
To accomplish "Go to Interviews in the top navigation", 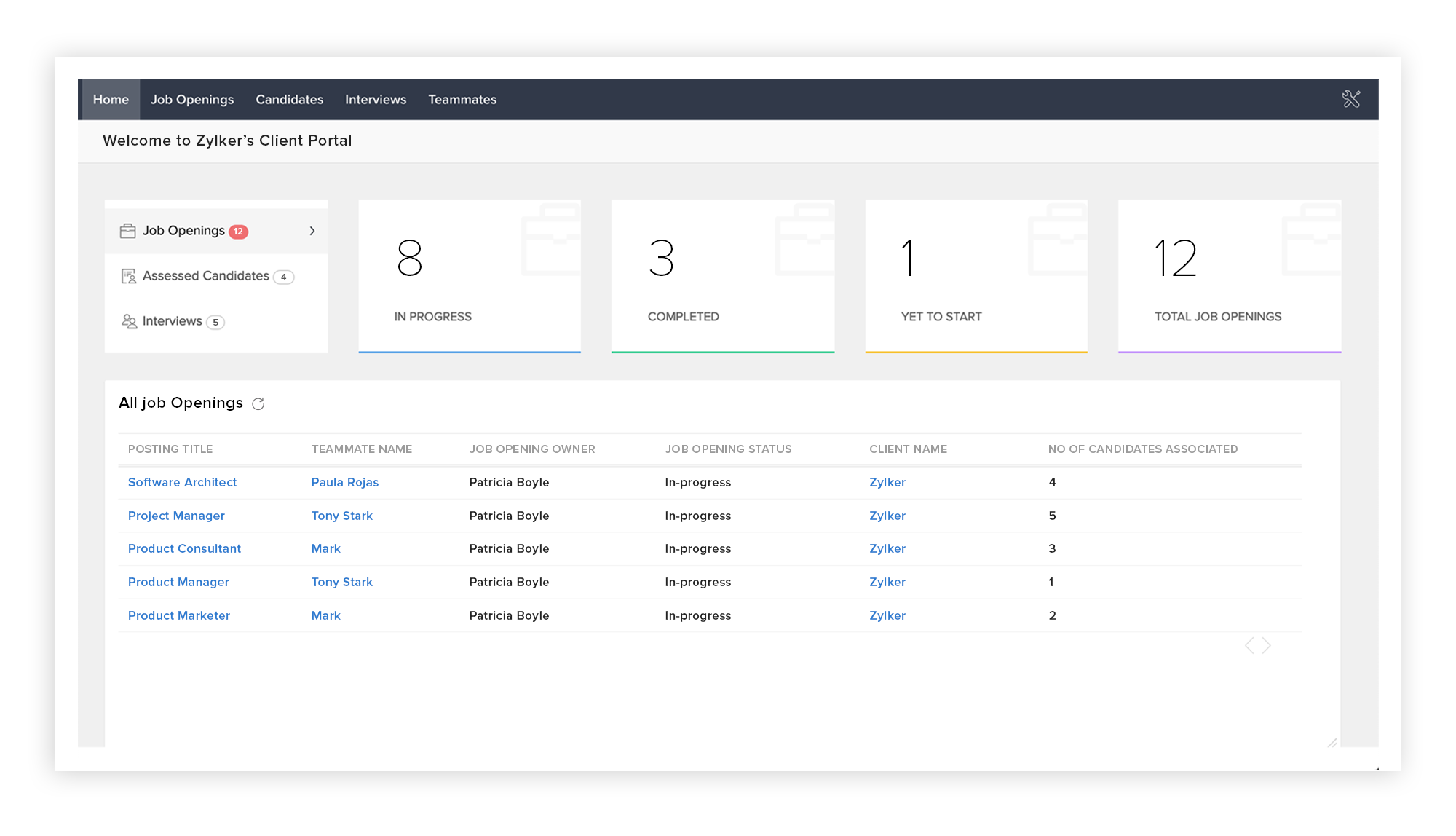I will (x=375, y=99).
